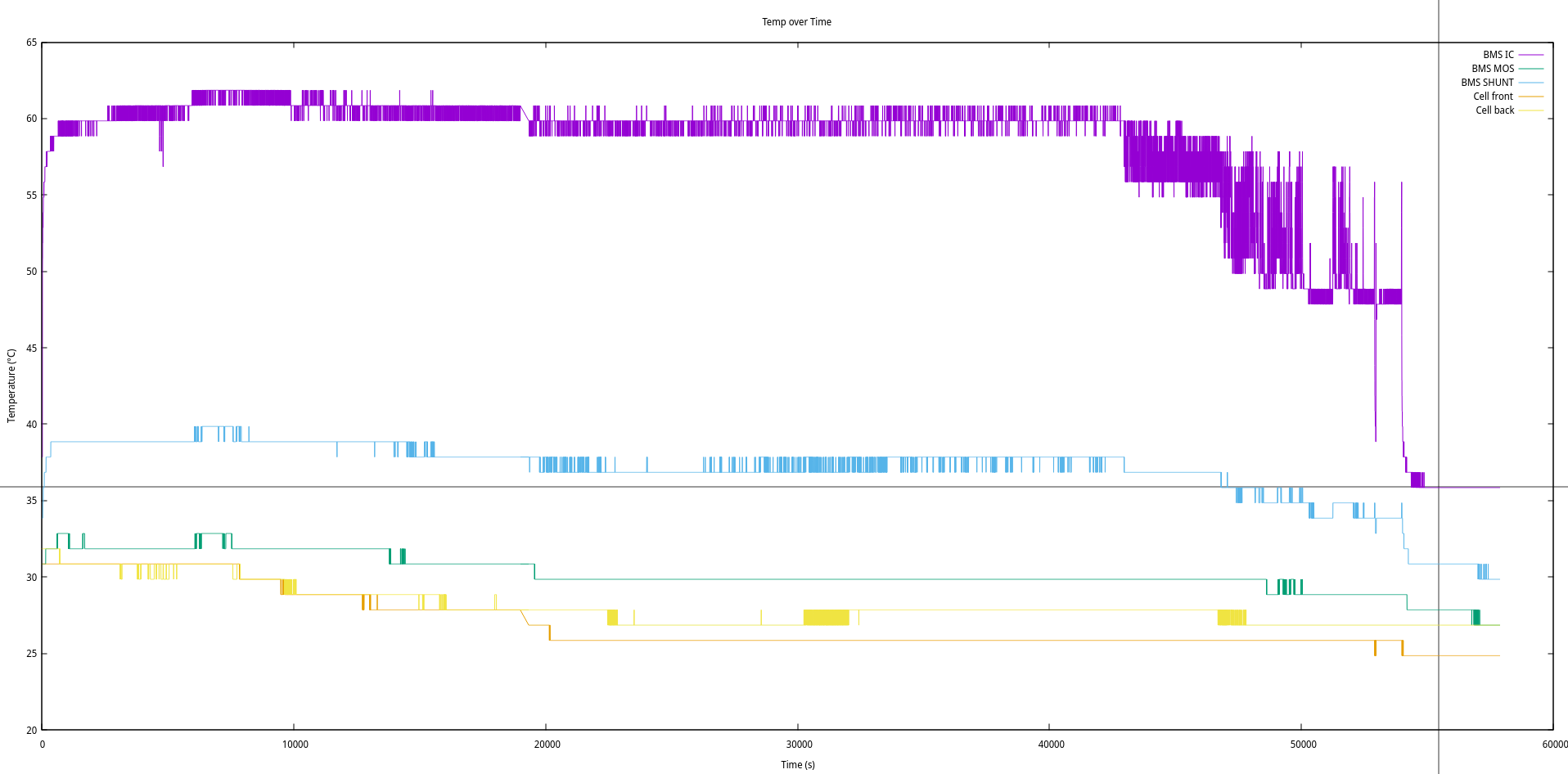Click the 30000 x-axis tick label

point(800,745)
